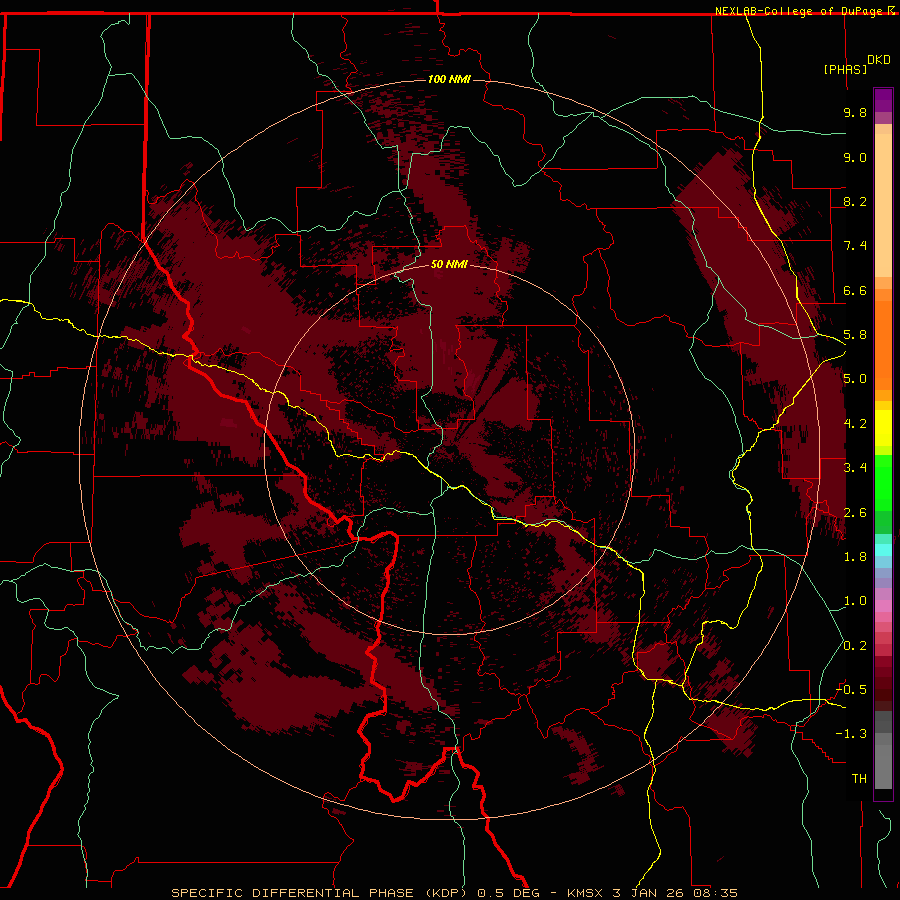900x900 pixels.
Task: Click the -1.3 value on color scale
Action: pyautogui.click(x=851, y=734)
